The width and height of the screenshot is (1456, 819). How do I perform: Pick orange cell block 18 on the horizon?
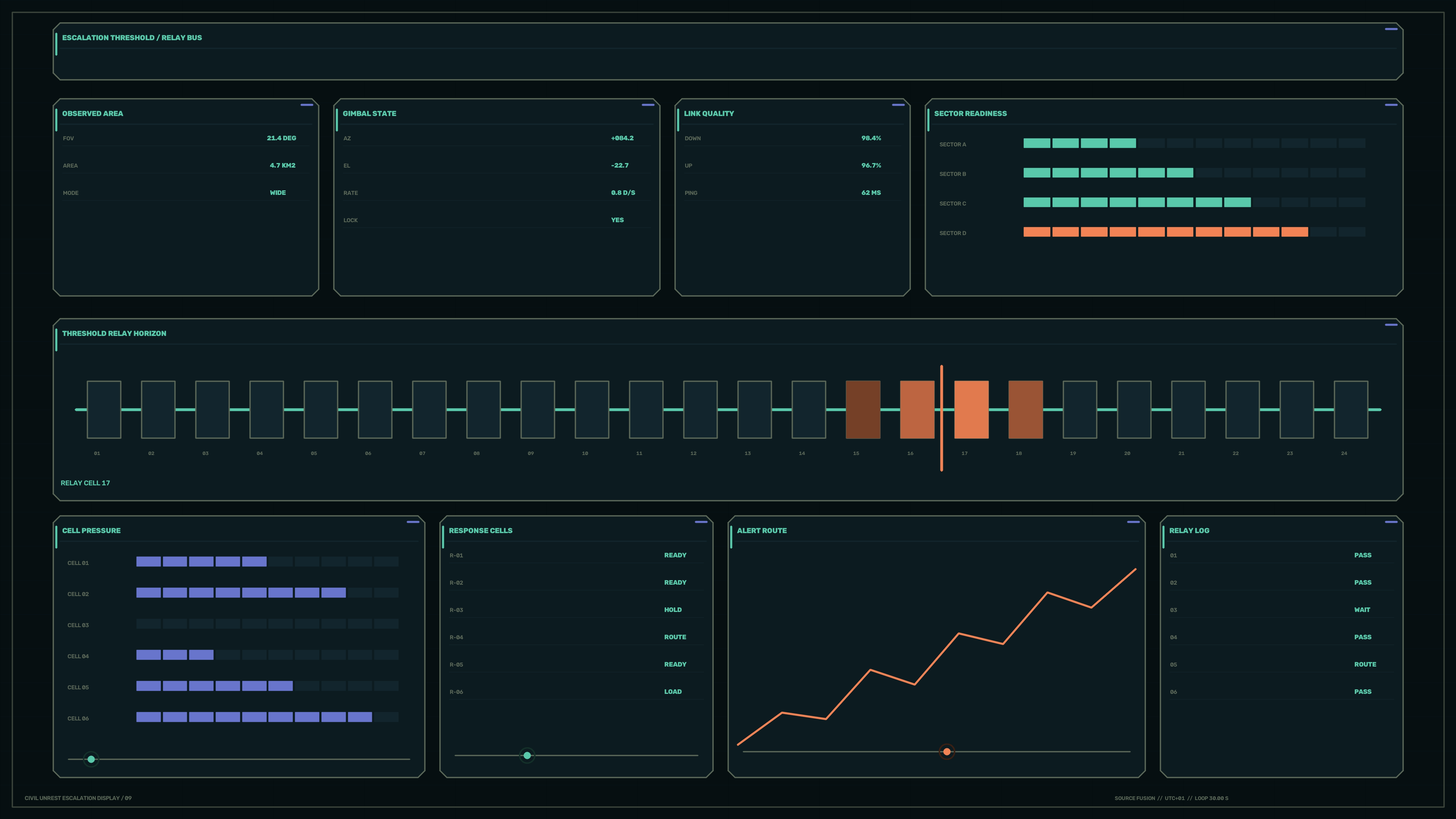tap(1026, 409)
